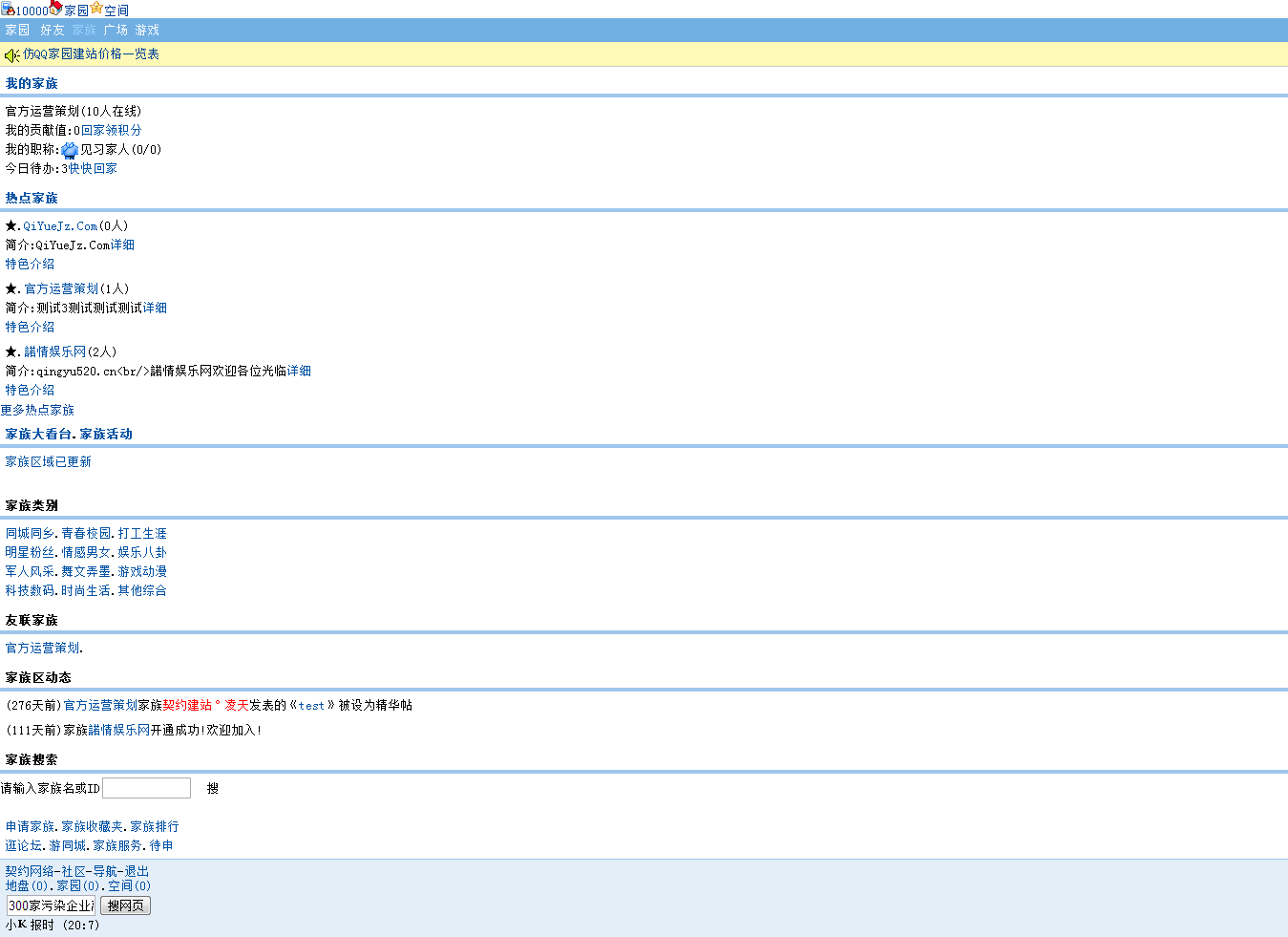Open the 家族收藏夹 link
This screenshot has width=1288, height=937.
93,827
